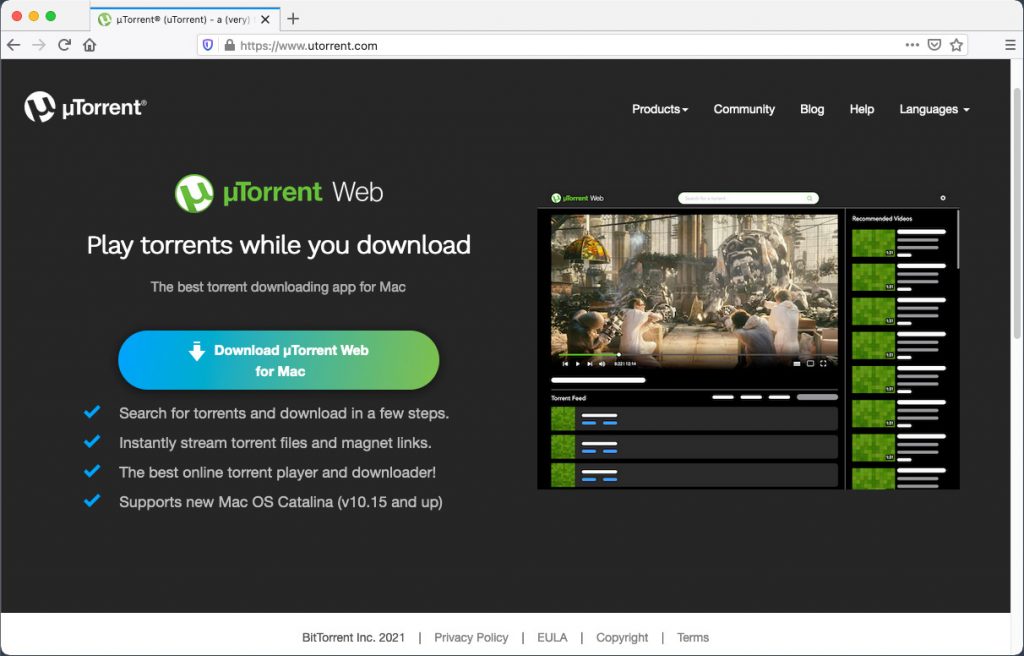Open the EULA link
This screenshot has width=1024, height=656.
point(552,637)
